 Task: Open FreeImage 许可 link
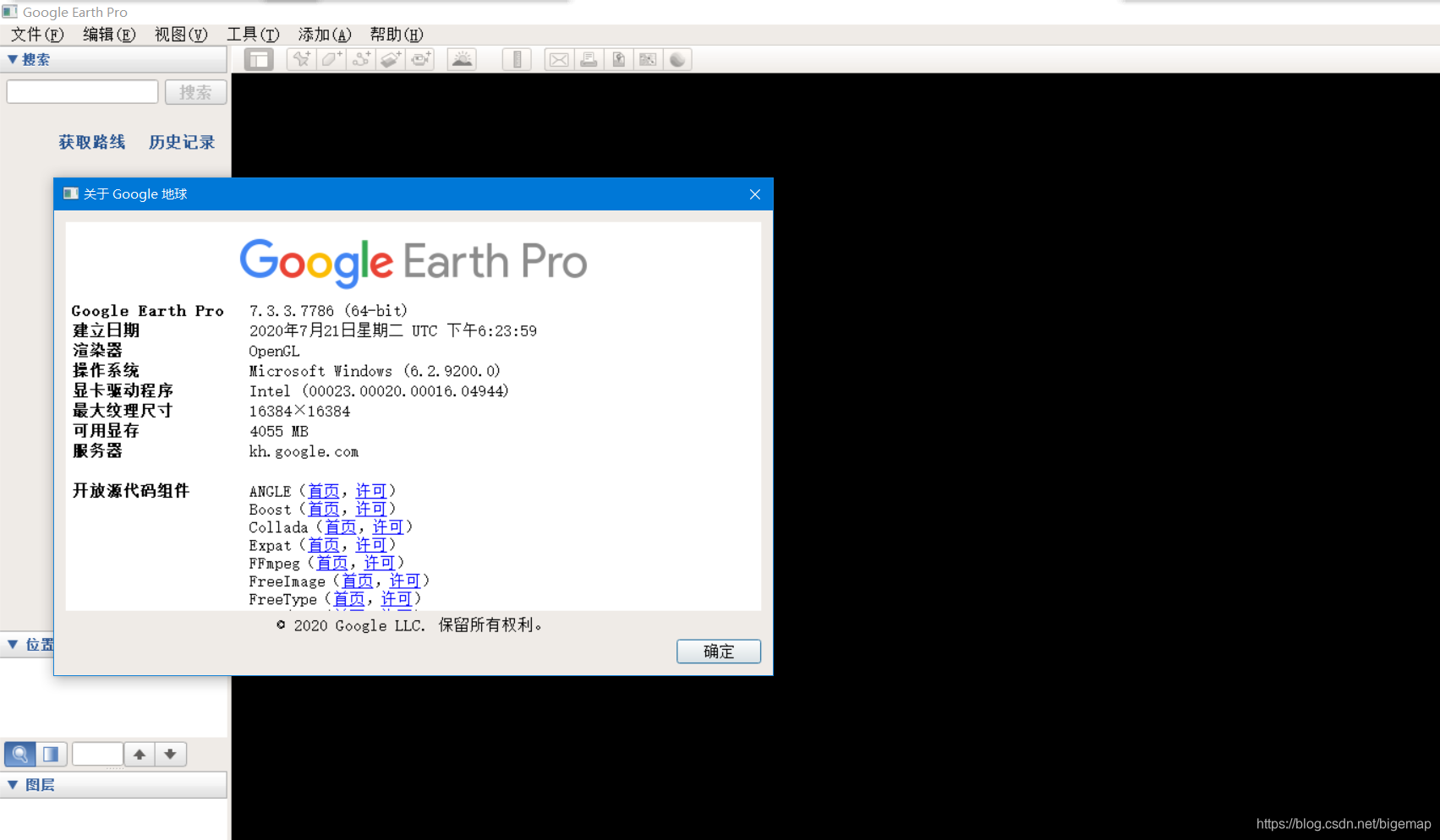(405, 581)
